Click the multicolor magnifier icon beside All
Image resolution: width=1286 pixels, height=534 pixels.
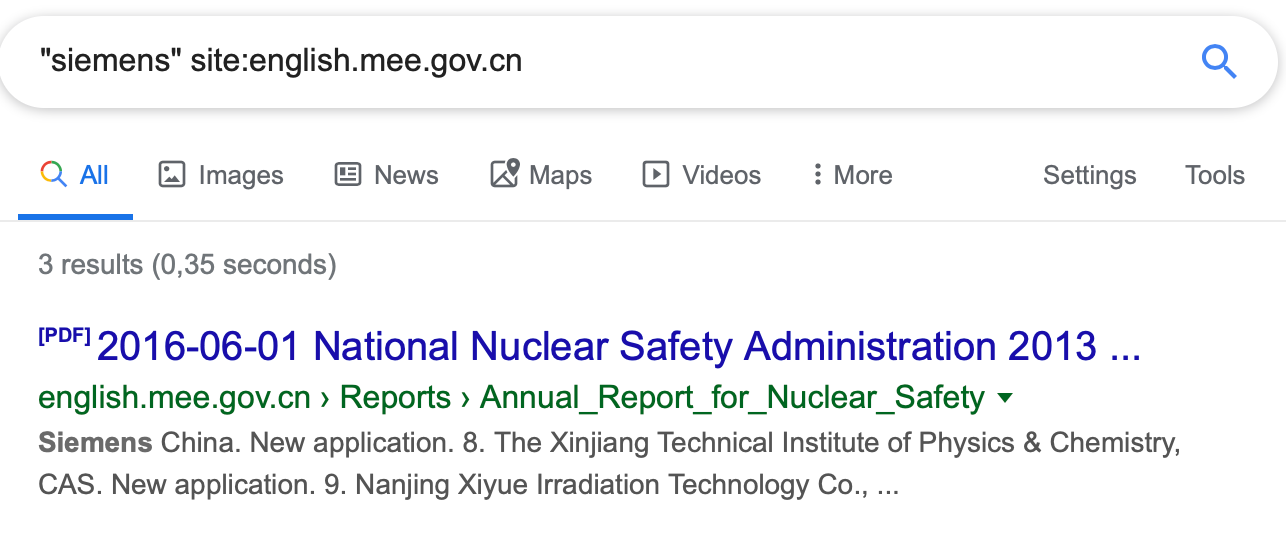point(53,175)
